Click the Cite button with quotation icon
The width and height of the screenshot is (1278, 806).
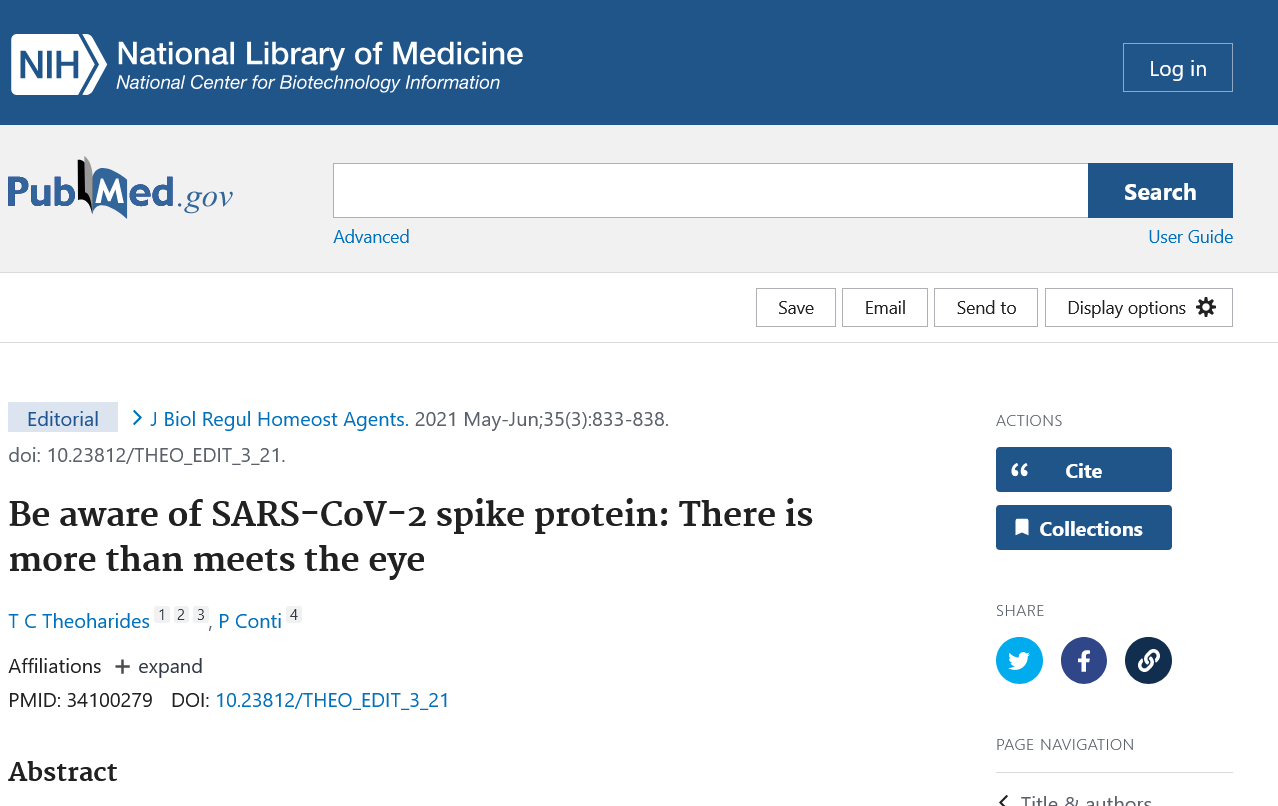[x=1083, y=469]
